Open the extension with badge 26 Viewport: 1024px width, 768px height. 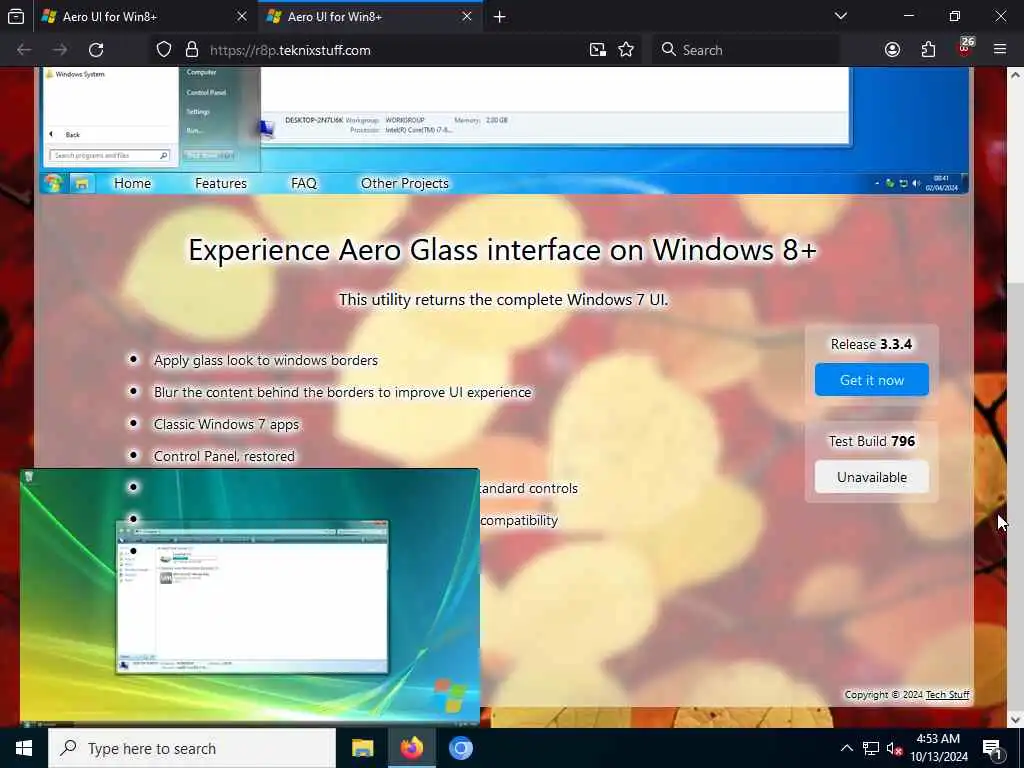[x=965, y=48]
